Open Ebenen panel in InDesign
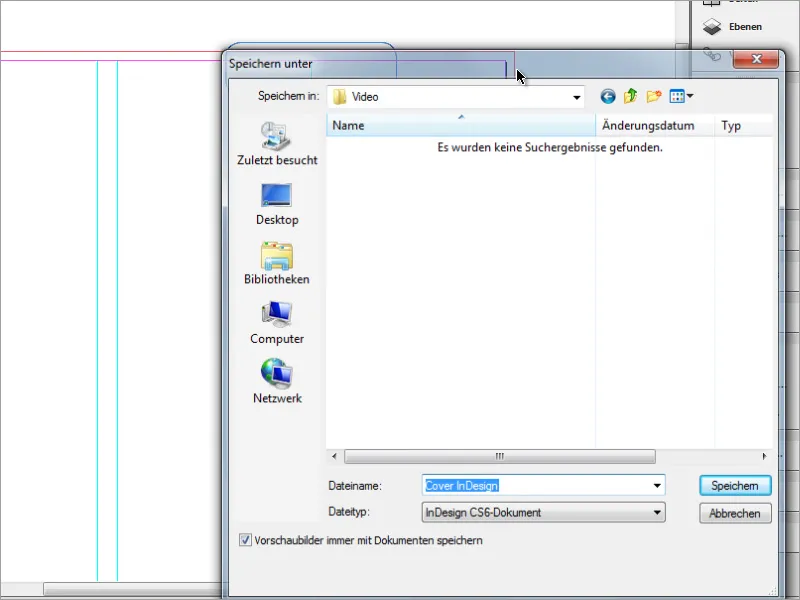The image size is (800, 600). point(732,27)
